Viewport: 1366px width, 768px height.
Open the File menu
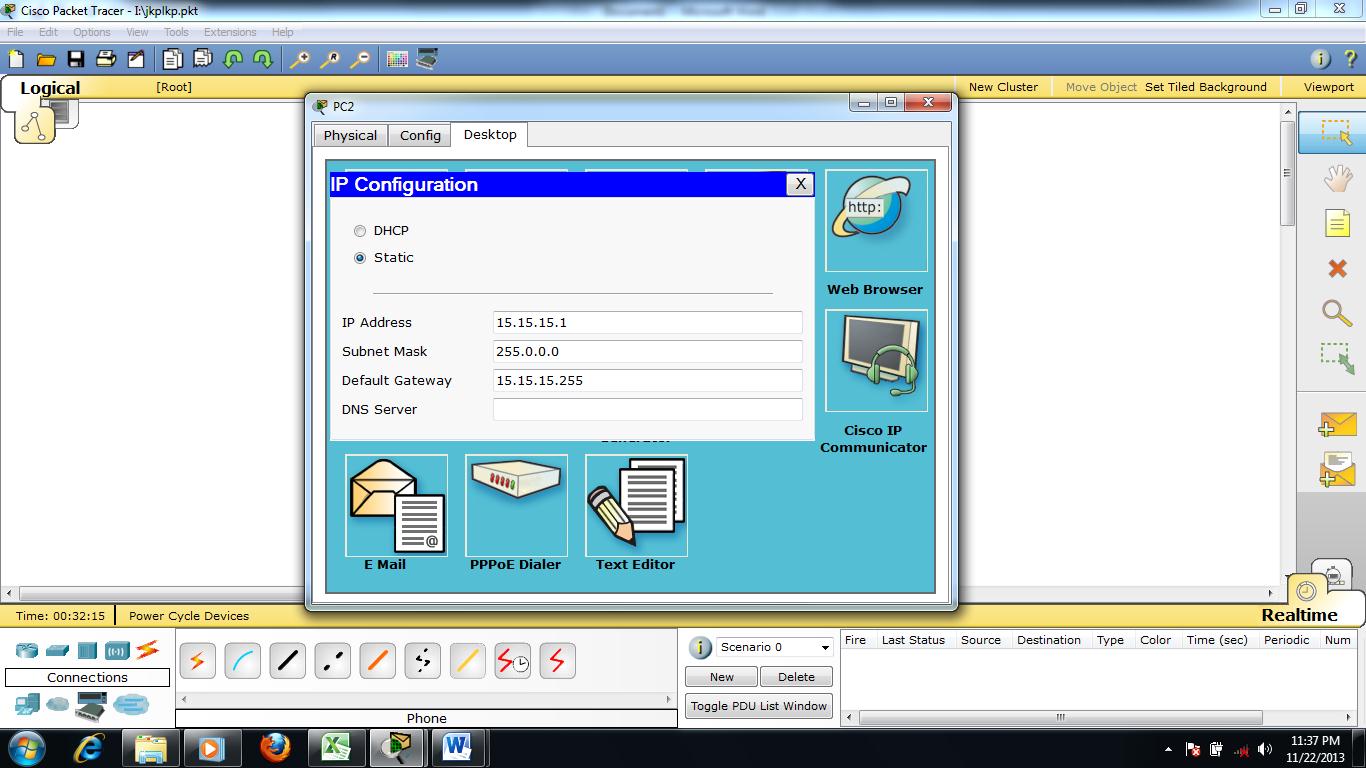point(15,32)
